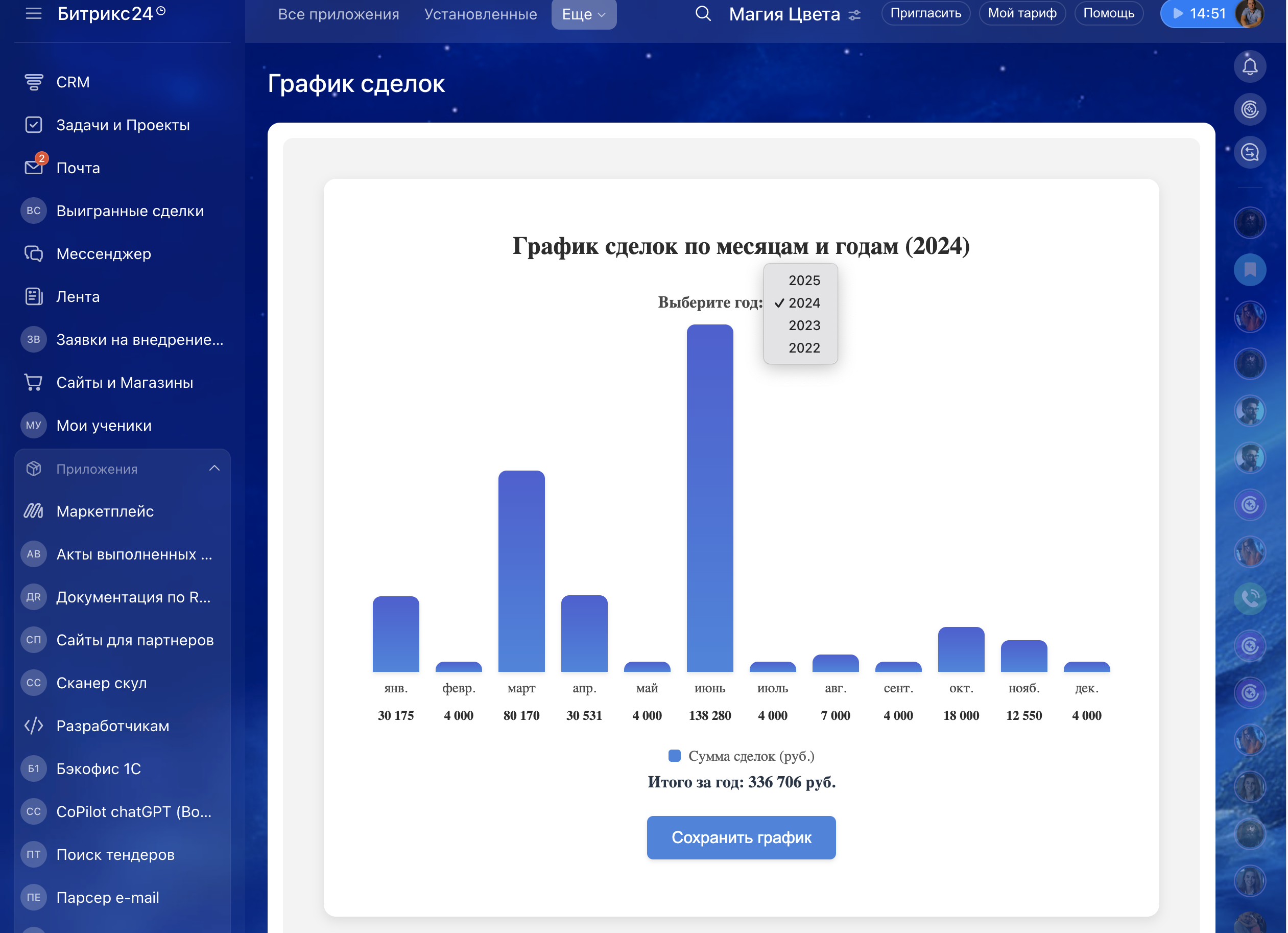Open the CRM section icon
Image resolution: width=1288 pixels, height=933 pixels.
34,82
